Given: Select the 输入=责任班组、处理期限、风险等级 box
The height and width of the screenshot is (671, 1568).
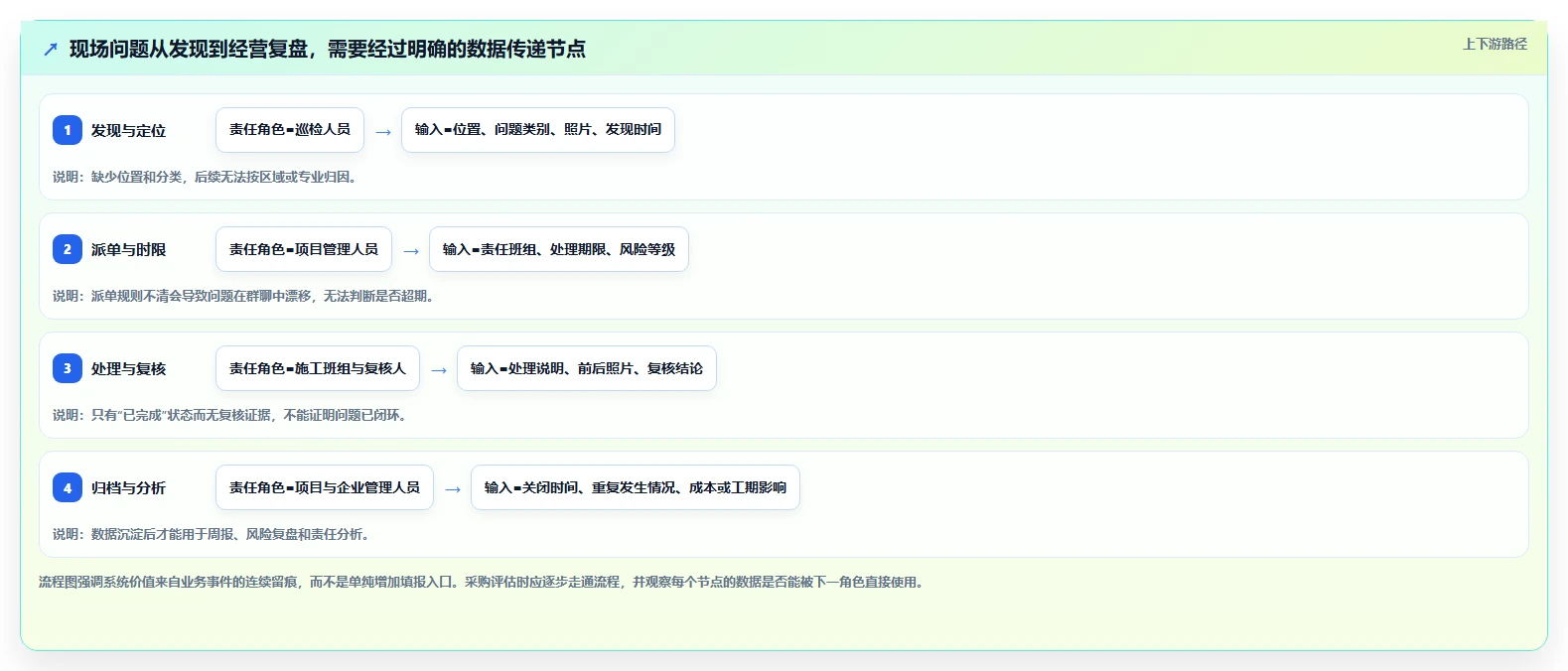Looking at the screenshot, I should coord(559,249).
